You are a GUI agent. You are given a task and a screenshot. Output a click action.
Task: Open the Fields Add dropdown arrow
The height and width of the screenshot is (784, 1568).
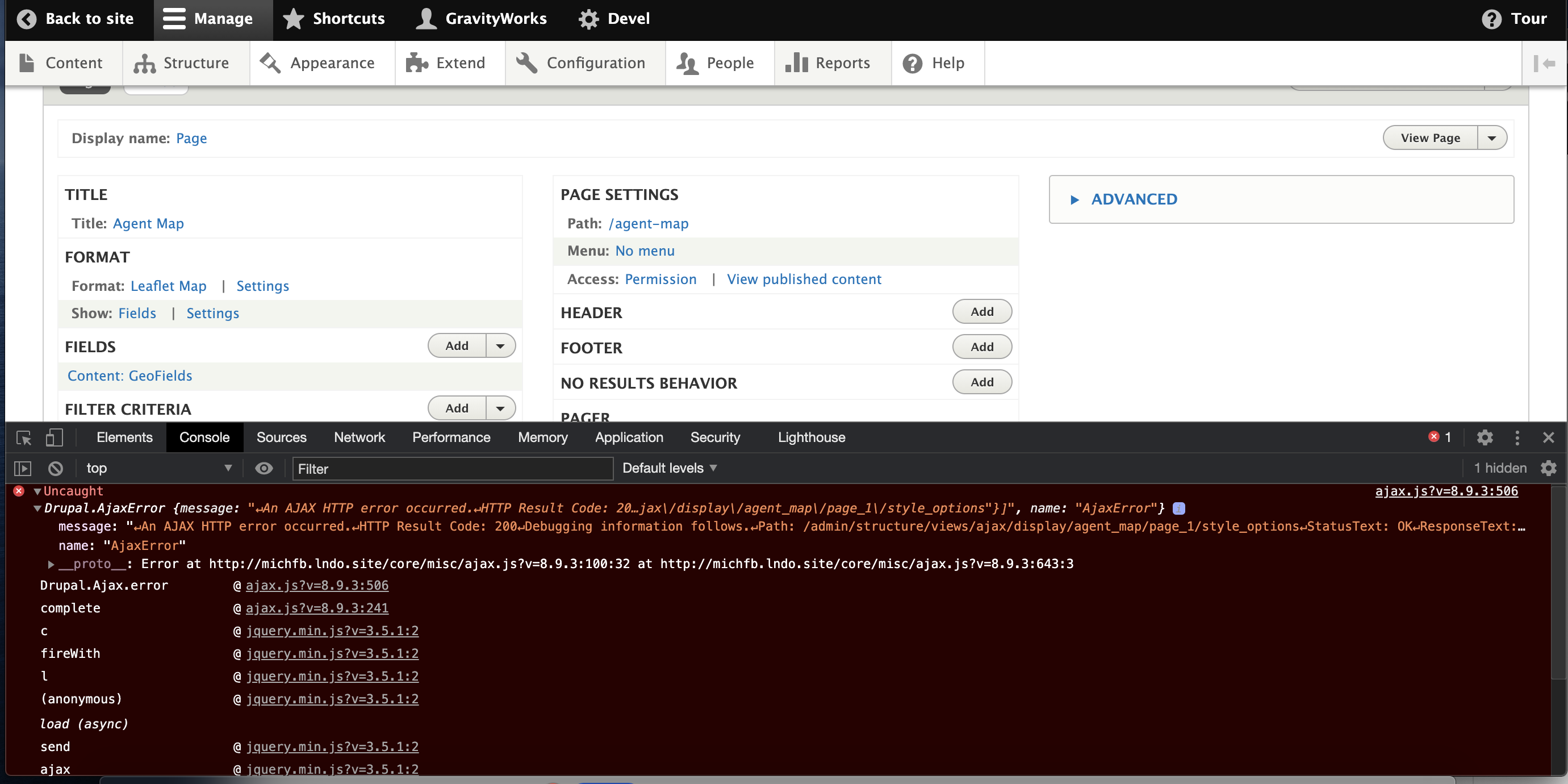pyautogui.click(x=500, y=346)
